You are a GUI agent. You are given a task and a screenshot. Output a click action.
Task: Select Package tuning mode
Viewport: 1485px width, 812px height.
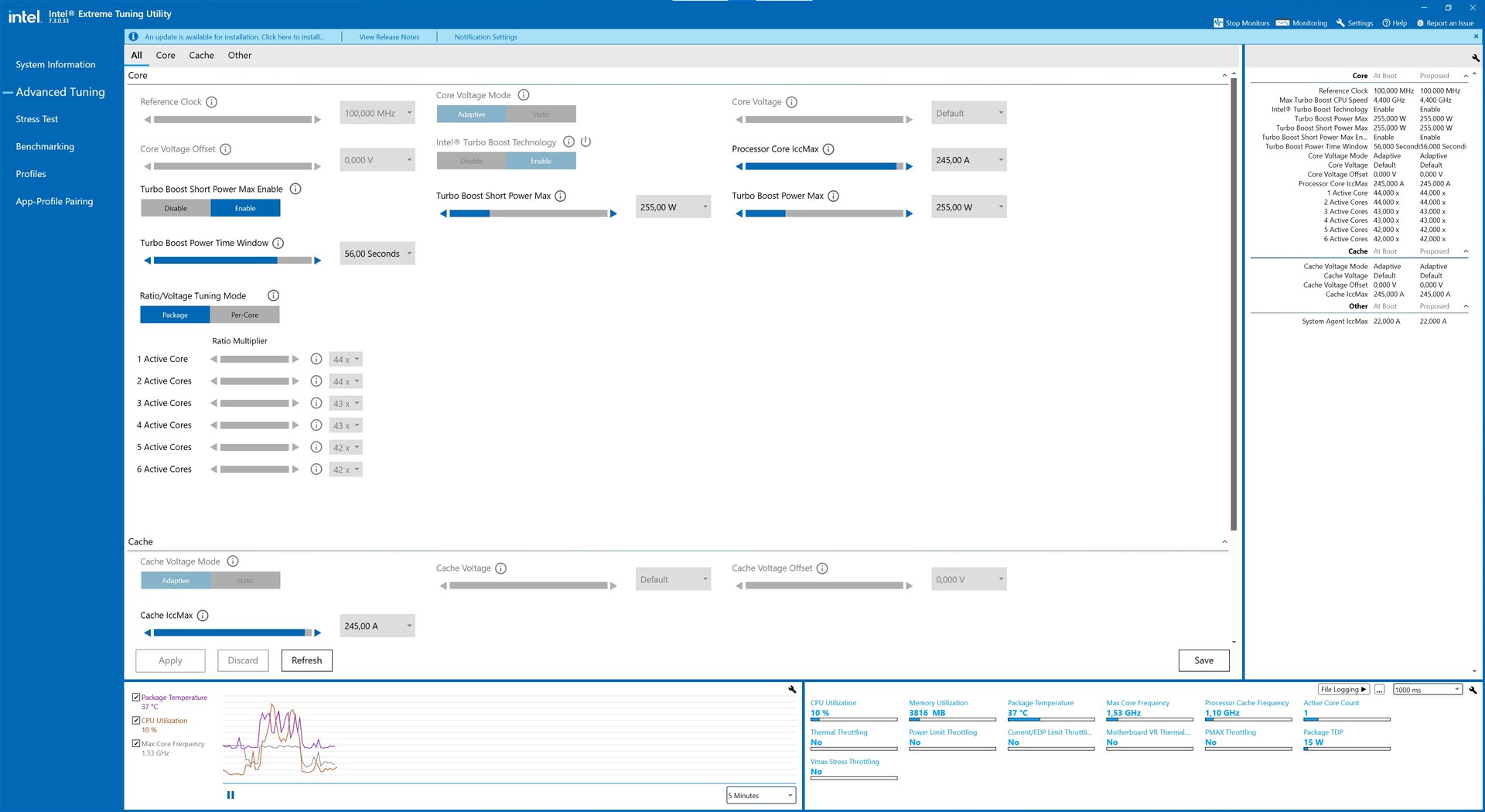175,315
